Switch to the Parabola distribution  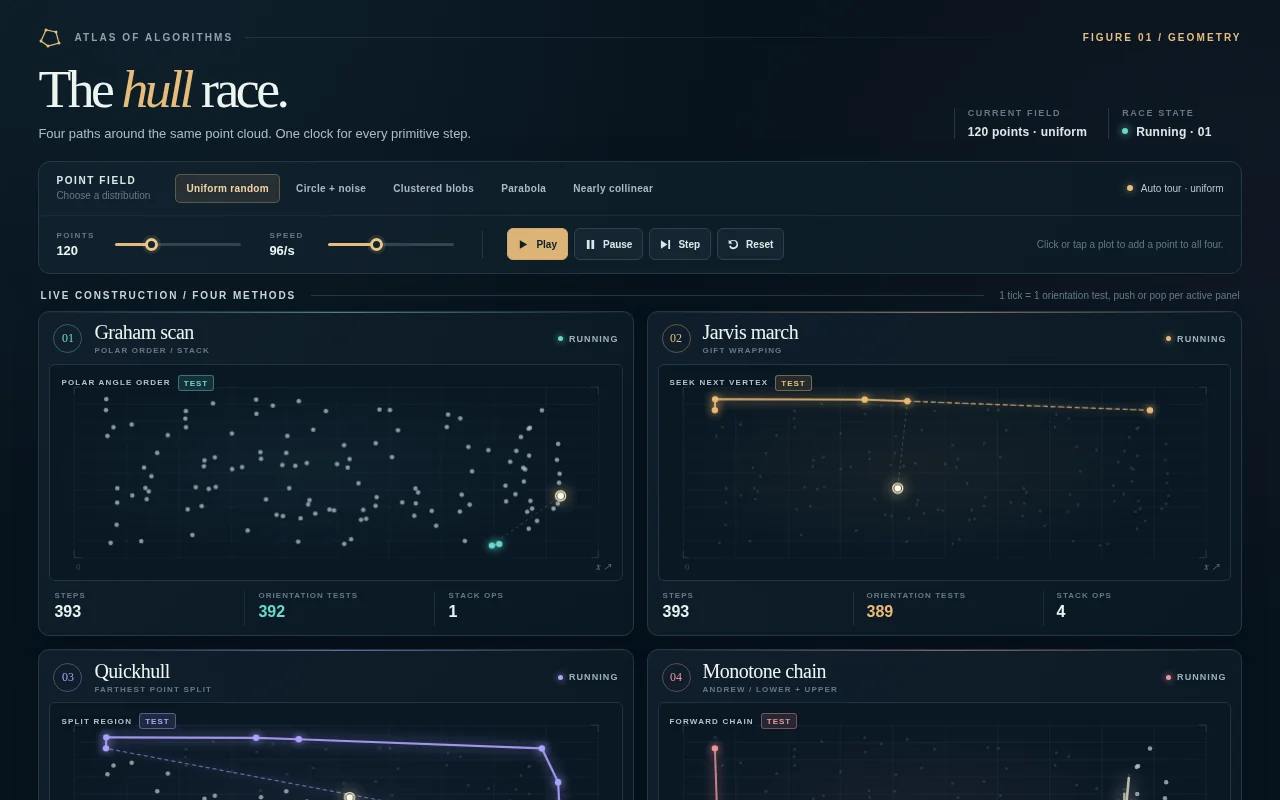coord(523,188)
